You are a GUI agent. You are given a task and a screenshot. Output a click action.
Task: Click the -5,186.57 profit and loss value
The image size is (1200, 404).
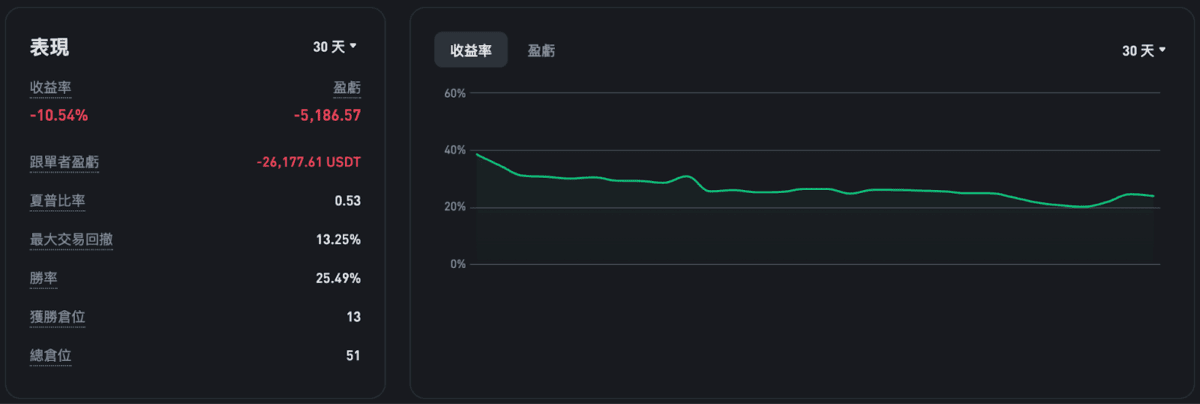(x=327, y=115)
